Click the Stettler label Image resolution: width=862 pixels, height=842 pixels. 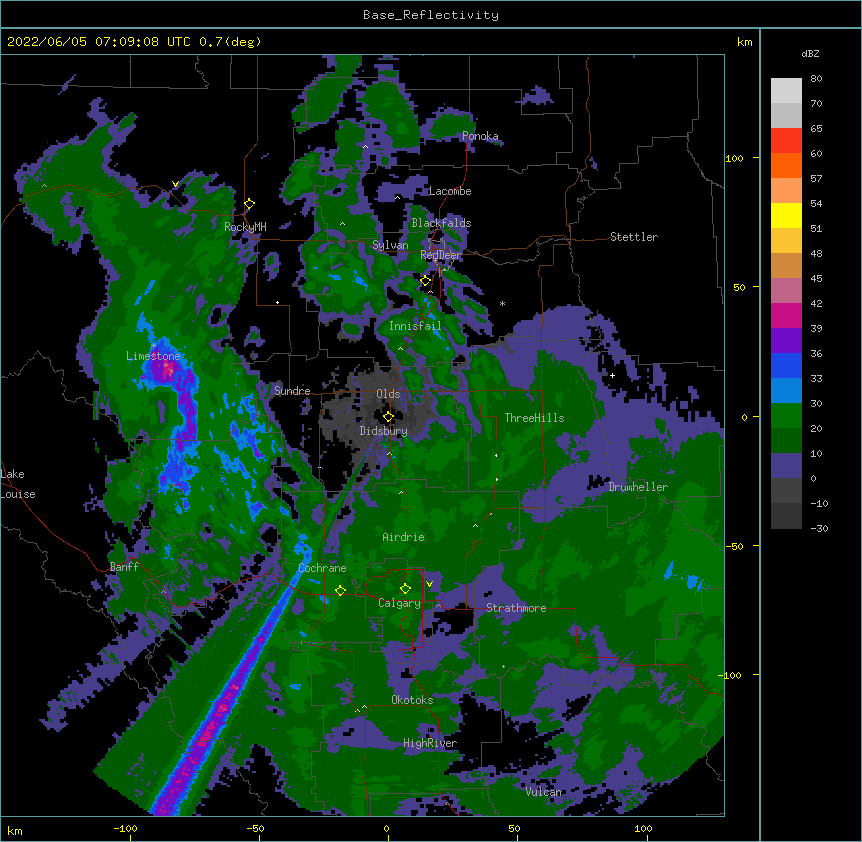pyautogui.click(x=633, y=237)
